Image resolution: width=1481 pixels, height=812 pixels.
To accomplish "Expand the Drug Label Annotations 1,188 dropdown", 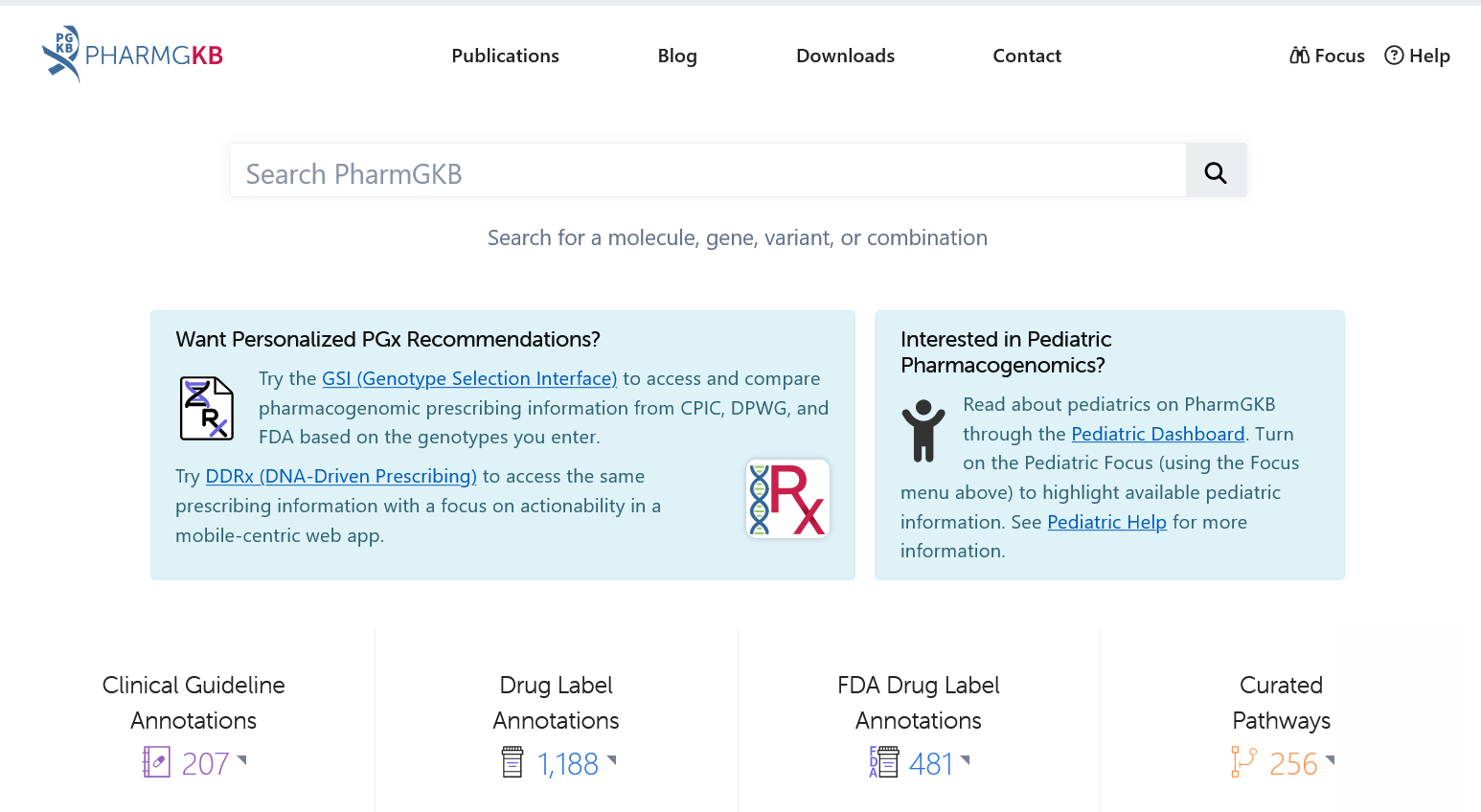I will [613, 761].
